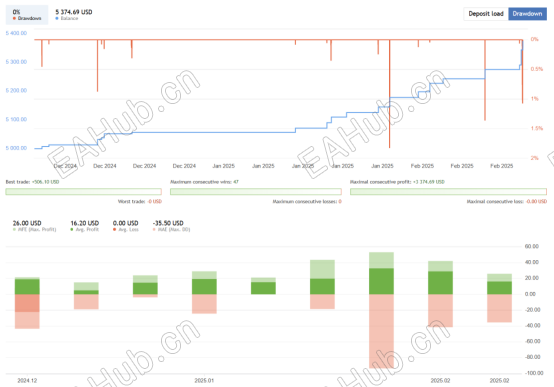Click the 5 100.00 balance axis label
Screen dimensions: 554x387
click(x=16, y=119)
